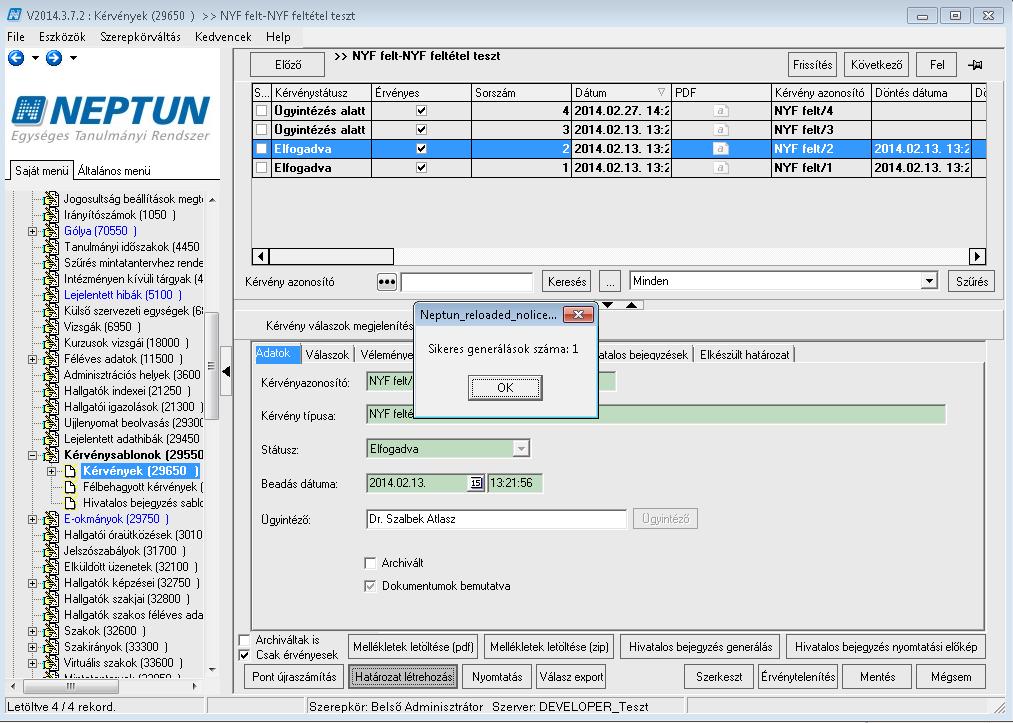Tick the select checkbox for NYF felt/3
This screenshot has width=1013, height=723.
[261, 130]
